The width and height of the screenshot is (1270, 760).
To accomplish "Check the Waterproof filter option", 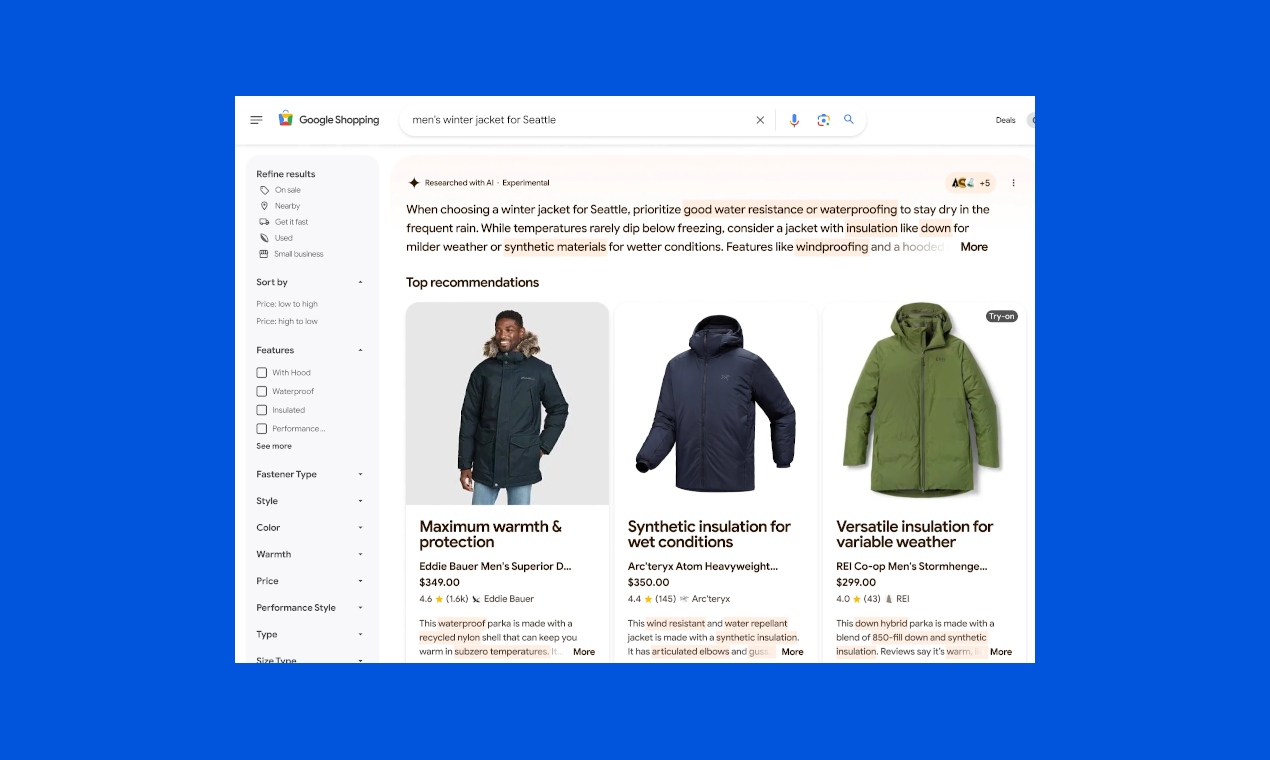I will (x=260, y=391).
